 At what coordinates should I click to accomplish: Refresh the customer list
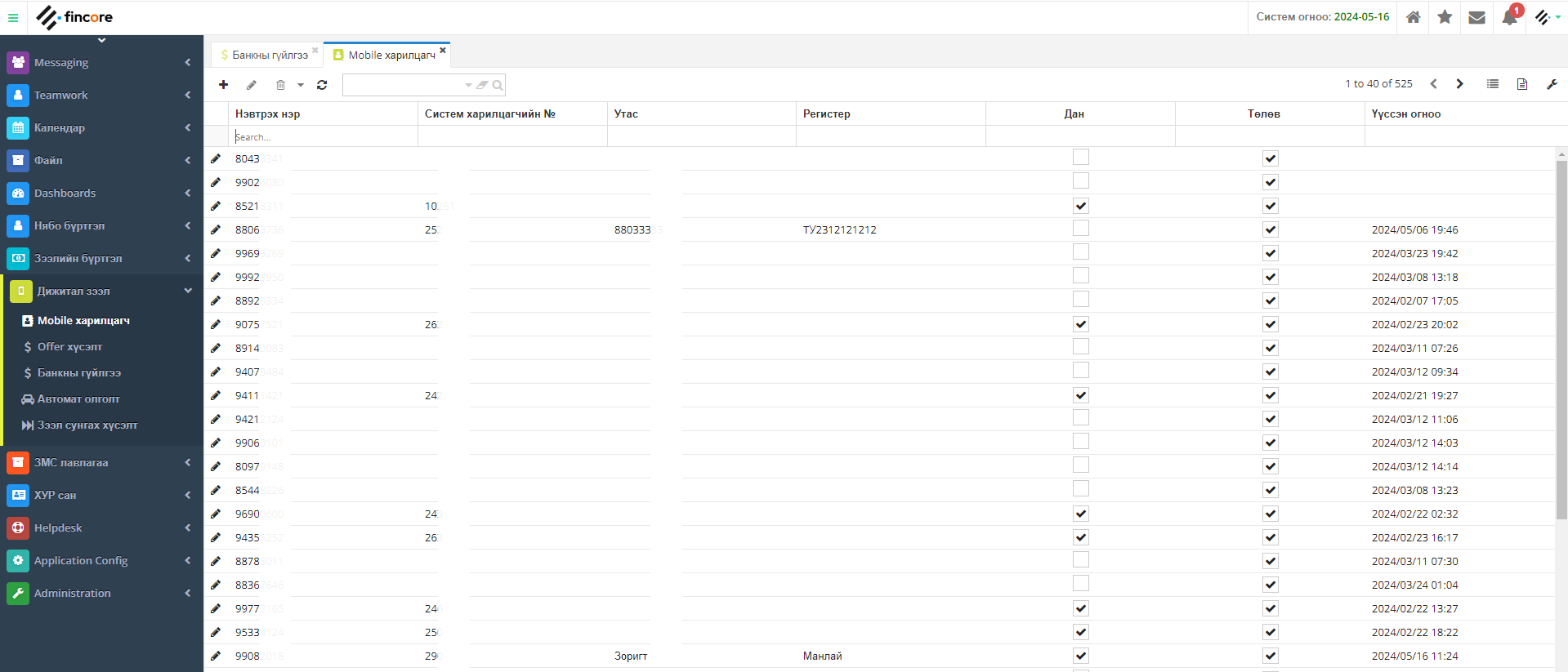point(322,85)
